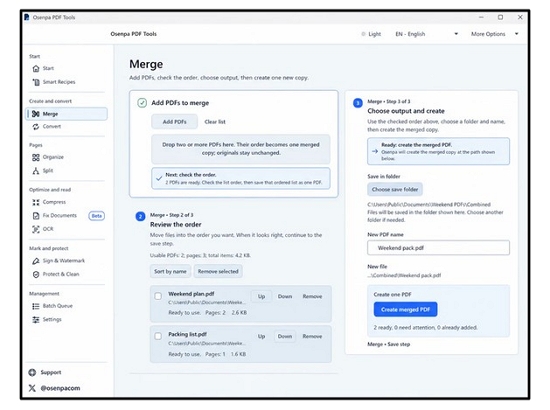The height and width of the screenshot is (410, 550).
Task: Open the X @osenpacom social icon
Action: pyautogui.click(x=32, y=388)
